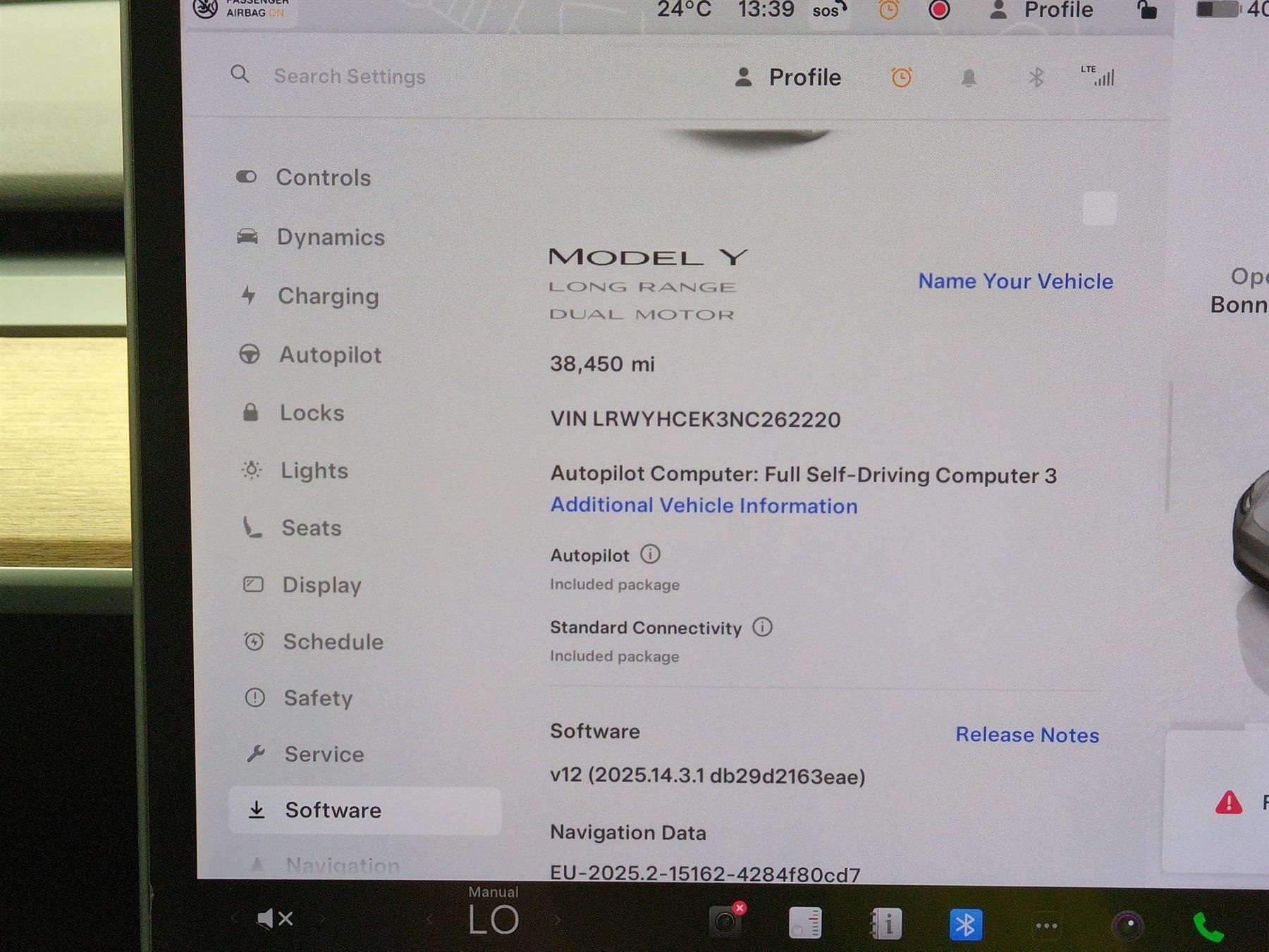
Task: Show Autopilot package info details
Action: click(x=650, y=555)
